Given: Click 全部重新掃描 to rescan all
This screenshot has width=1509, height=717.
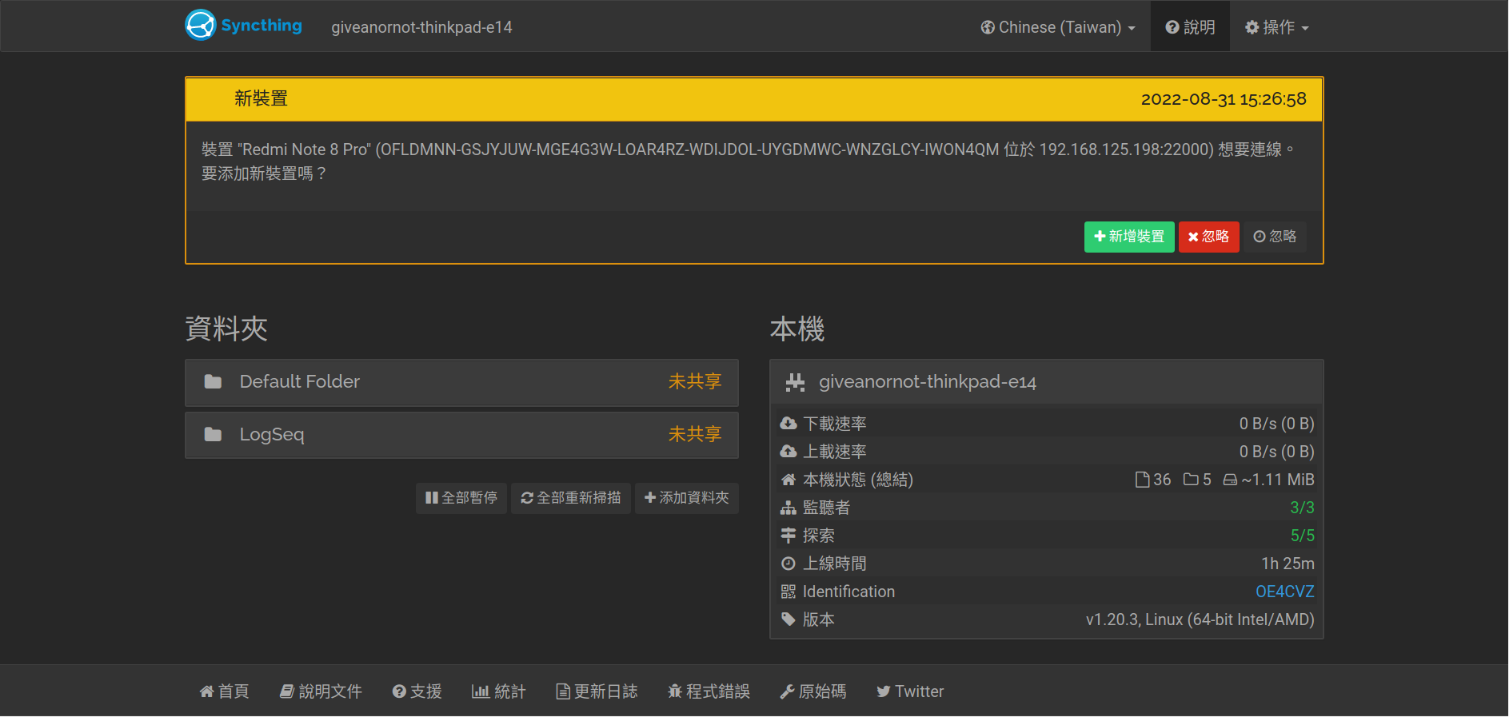Looking at the screenshot, I should point(570,498).
